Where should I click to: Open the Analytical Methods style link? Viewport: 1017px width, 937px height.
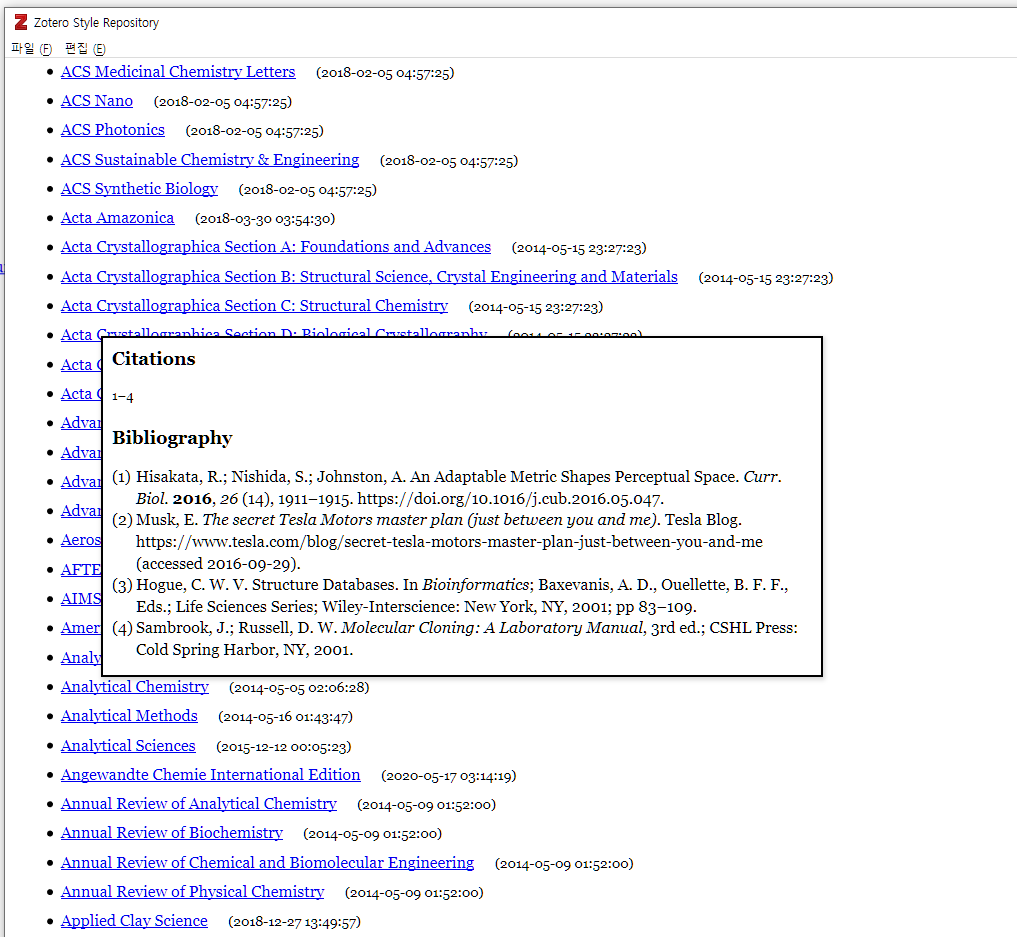coord(129,716)
